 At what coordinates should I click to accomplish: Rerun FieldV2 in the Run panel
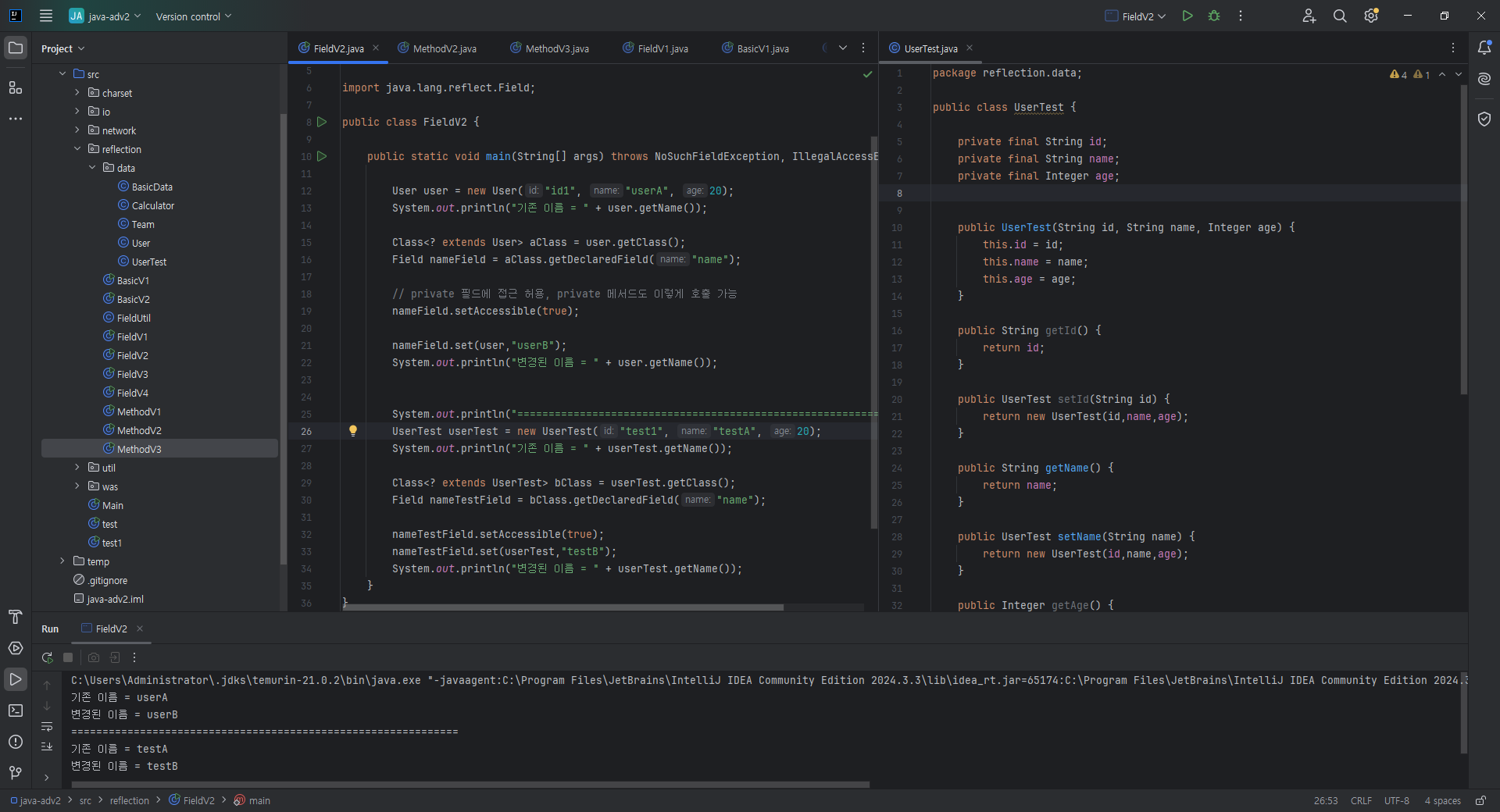48,657
